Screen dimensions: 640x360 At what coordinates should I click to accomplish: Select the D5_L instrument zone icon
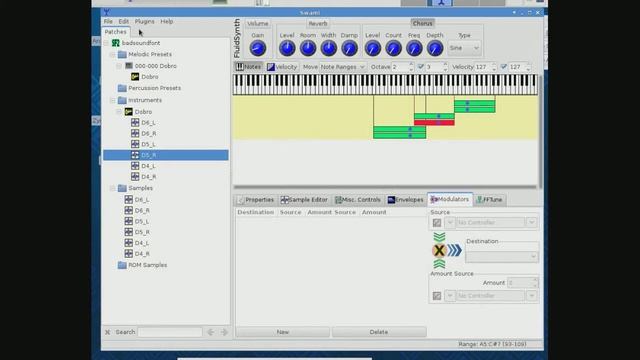[135, 144]
